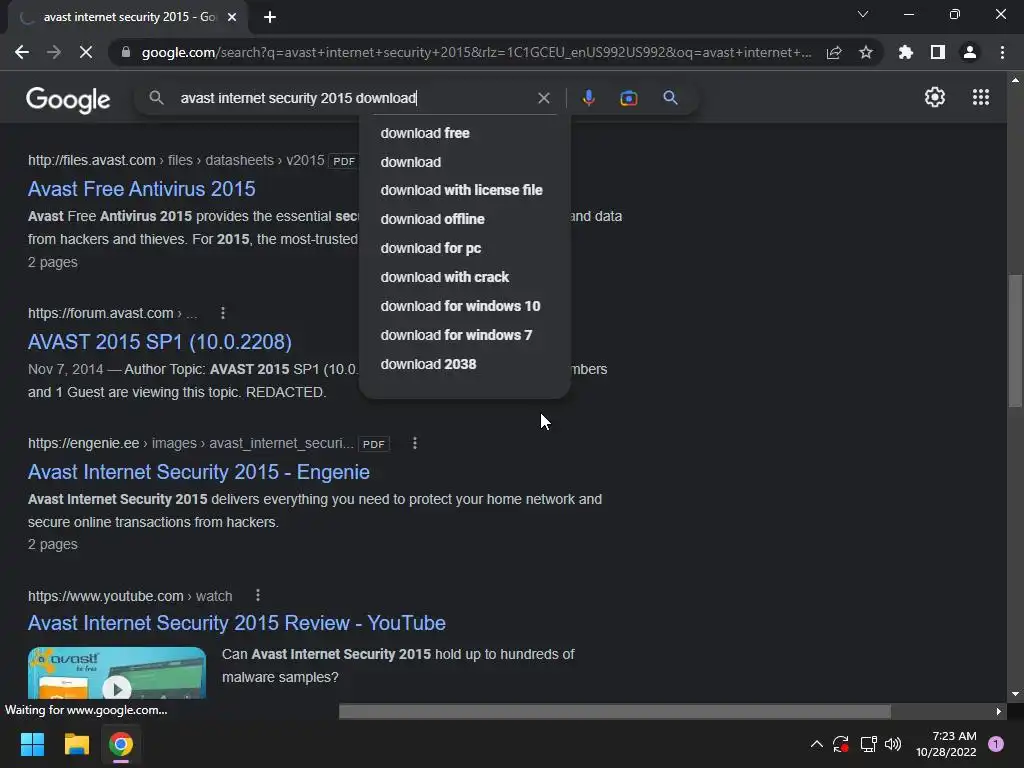Viewport: 1024px width, 768px height.
Task: Click the taskbar clock 7:23 AM
Action: 946,744
